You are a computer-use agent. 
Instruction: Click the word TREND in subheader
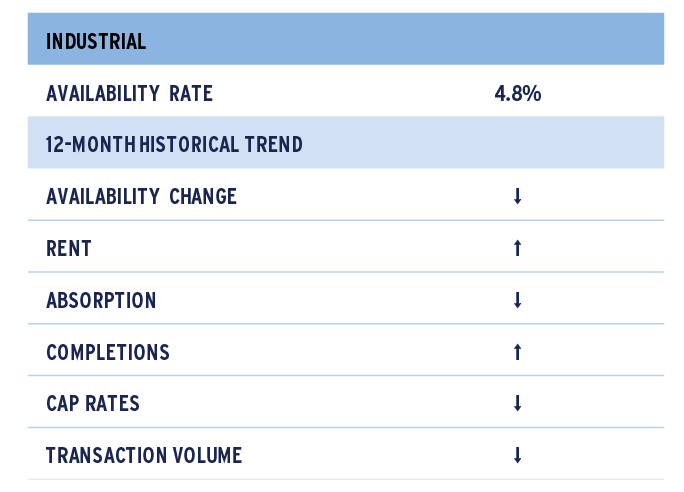[x=274, y=144]
